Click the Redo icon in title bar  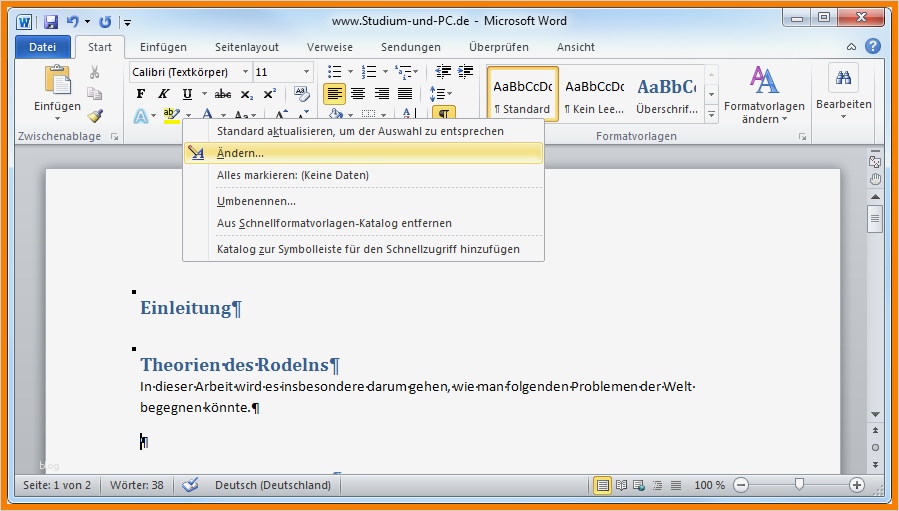click(x=105, y=22)
